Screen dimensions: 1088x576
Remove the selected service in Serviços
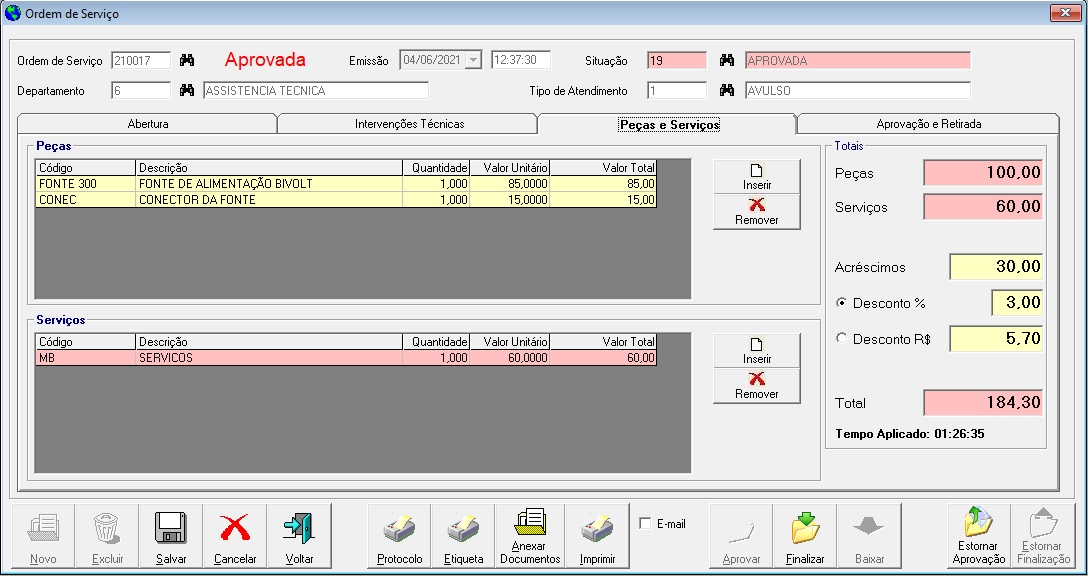click(x=756, y=385)
